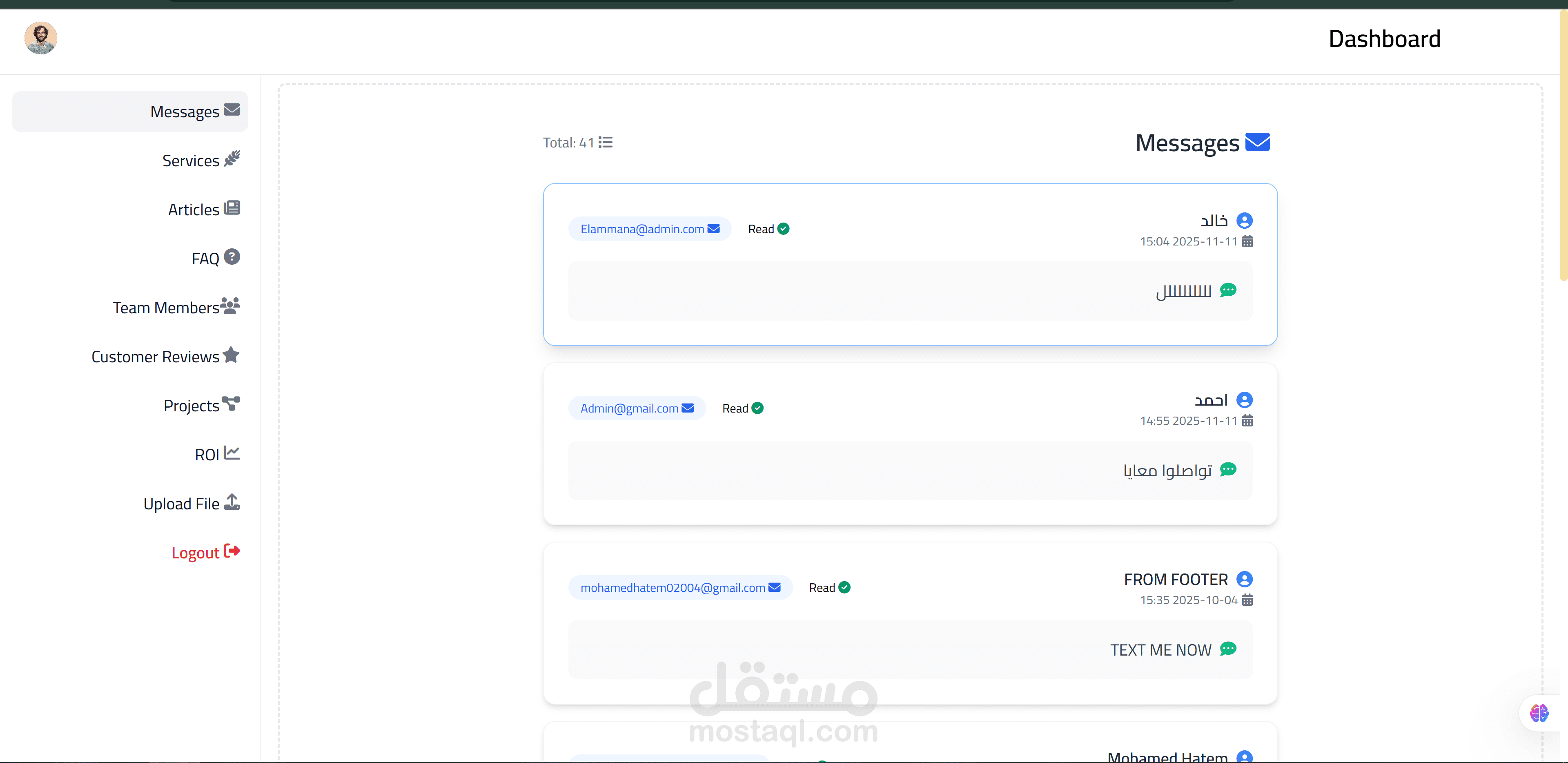Toggle Read status on FROM FOOTER message
1568x763 pixels.
pos(829,588)
